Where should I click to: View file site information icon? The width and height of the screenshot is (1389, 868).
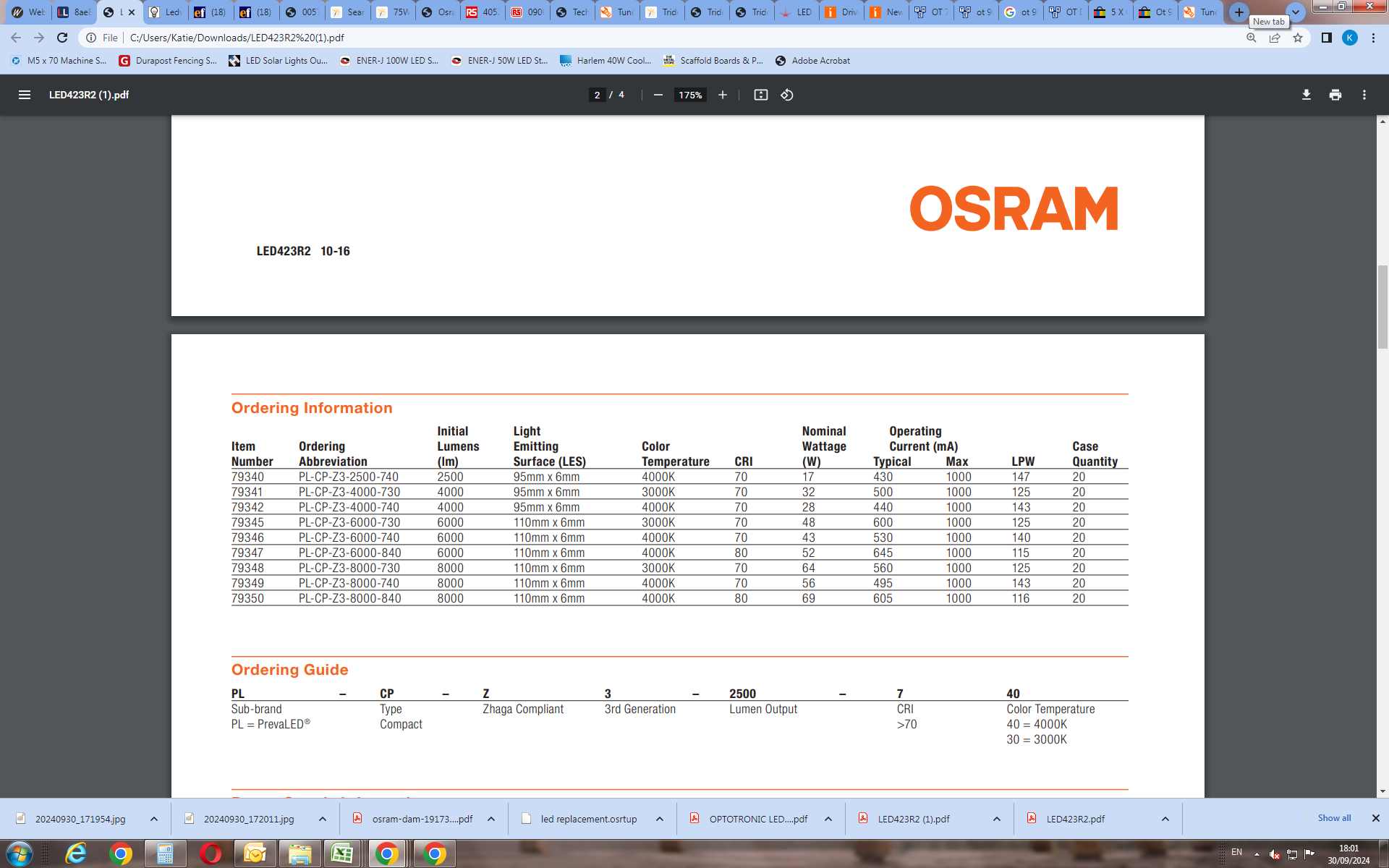tap(91, 38)
